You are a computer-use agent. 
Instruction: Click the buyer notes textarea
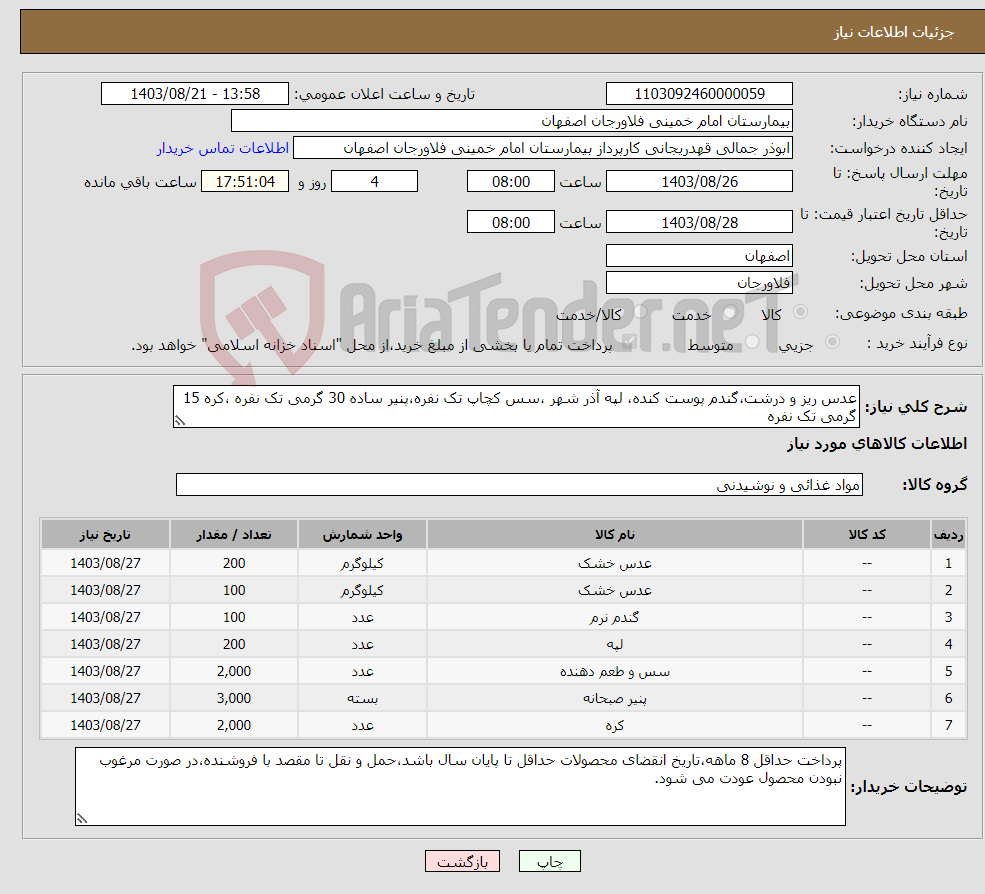coord(460,786)
